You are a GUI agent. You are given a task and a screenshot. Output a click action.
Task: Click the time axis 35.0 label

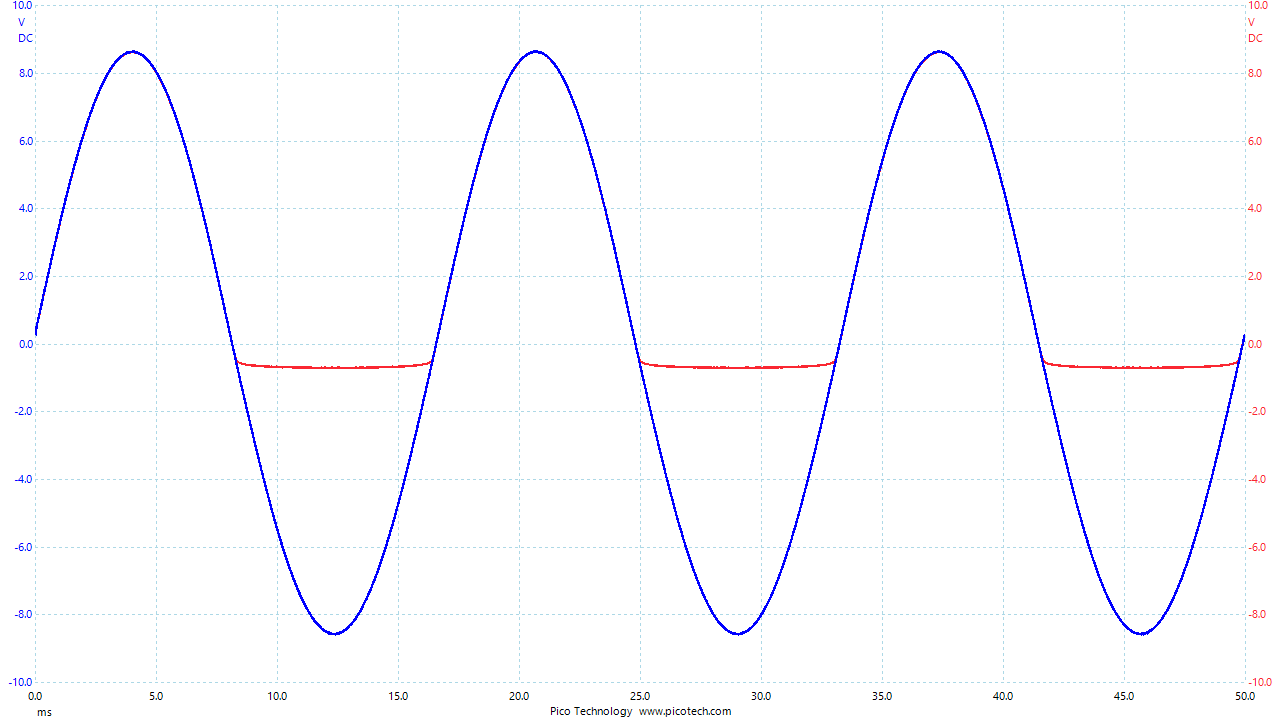pos(882,696)
